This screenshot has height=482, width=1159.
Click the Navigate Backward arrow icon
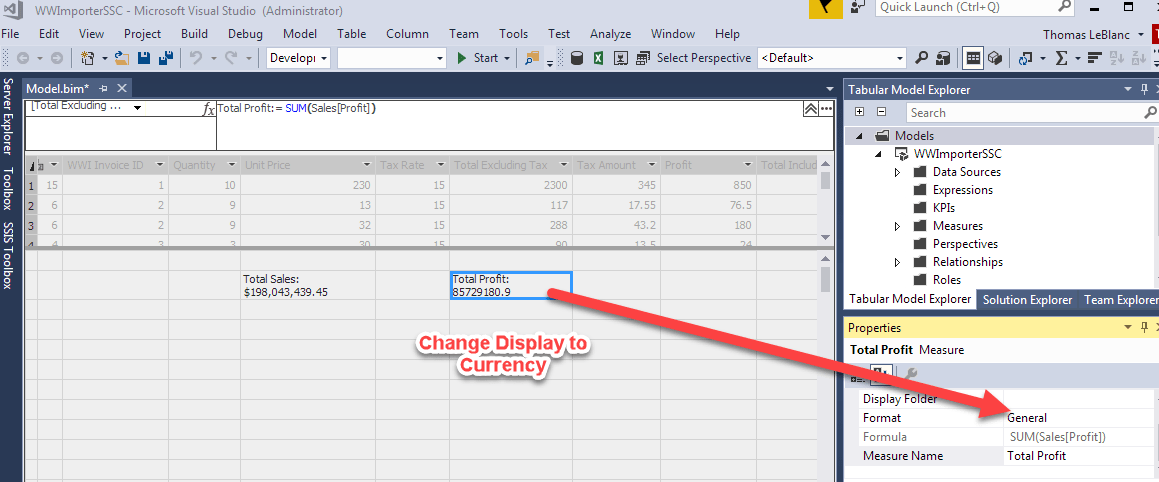pyautogui.click(x=22, y=58)
